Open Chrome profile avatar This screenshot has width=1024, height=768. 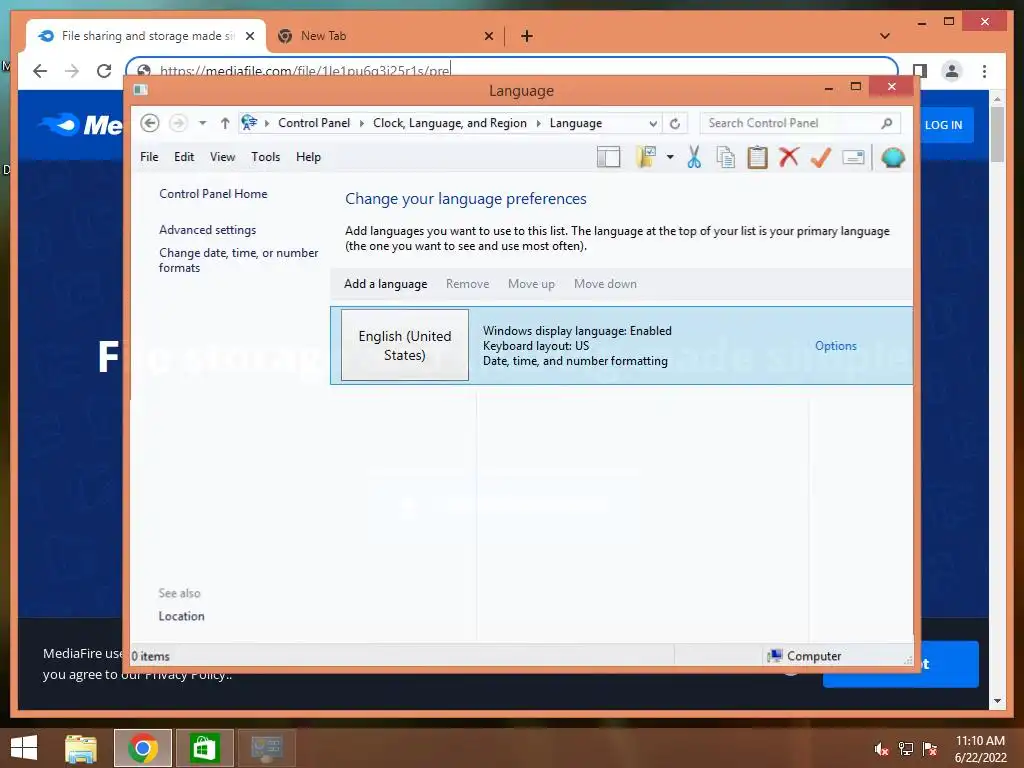[x=952, y=71]
